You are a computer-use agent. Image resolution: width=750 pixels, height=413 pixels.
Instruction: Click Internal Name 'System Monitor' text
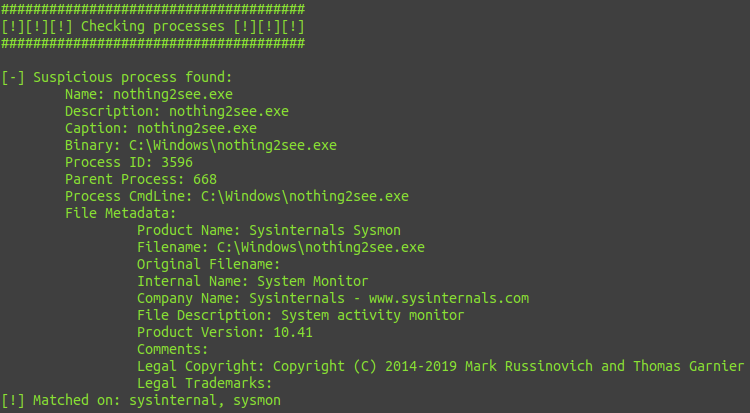coord(313,281)
